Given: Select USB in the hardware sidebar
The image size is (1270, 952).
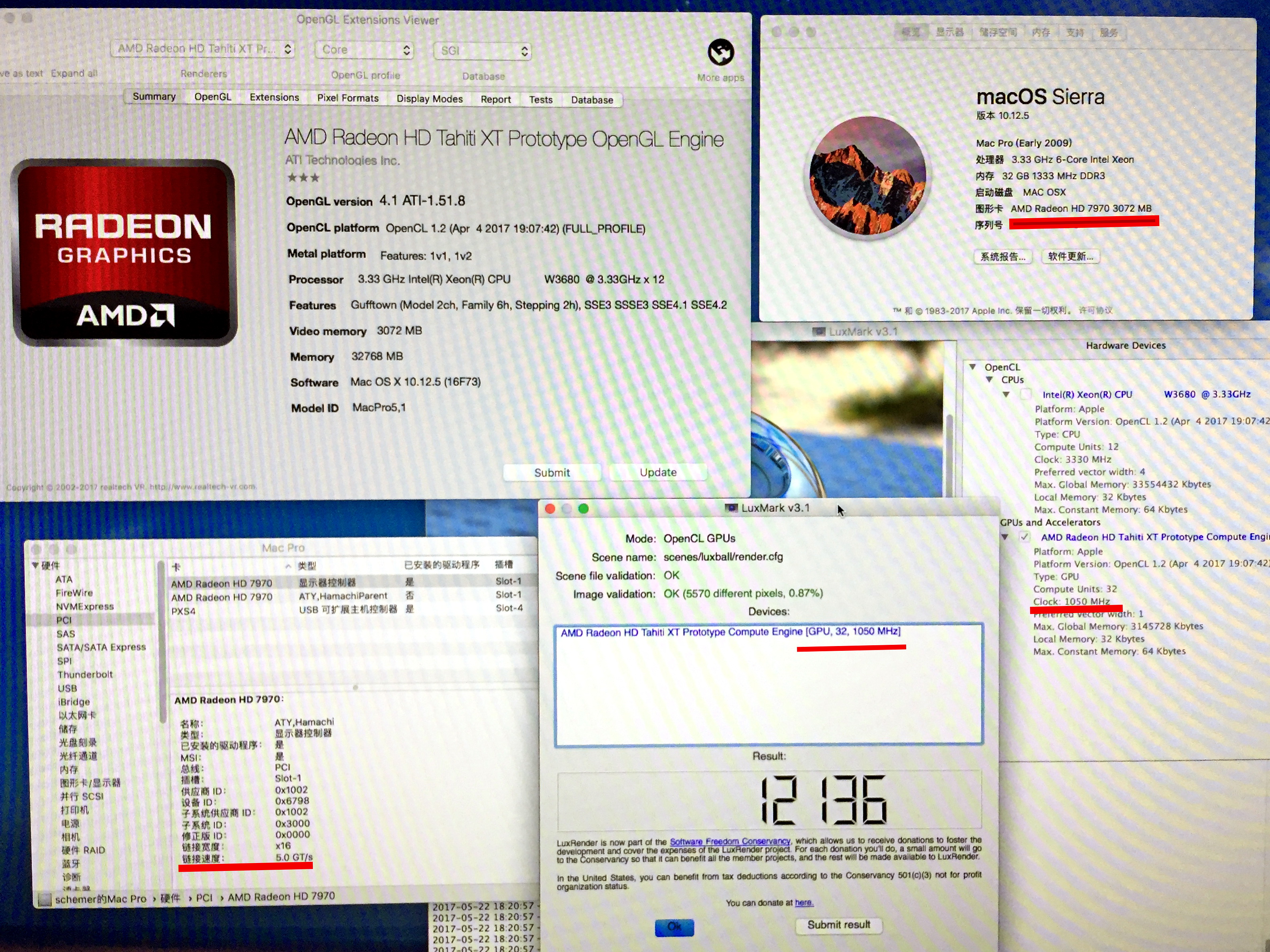Looking at the screenshot, I should tap(67, 689).
